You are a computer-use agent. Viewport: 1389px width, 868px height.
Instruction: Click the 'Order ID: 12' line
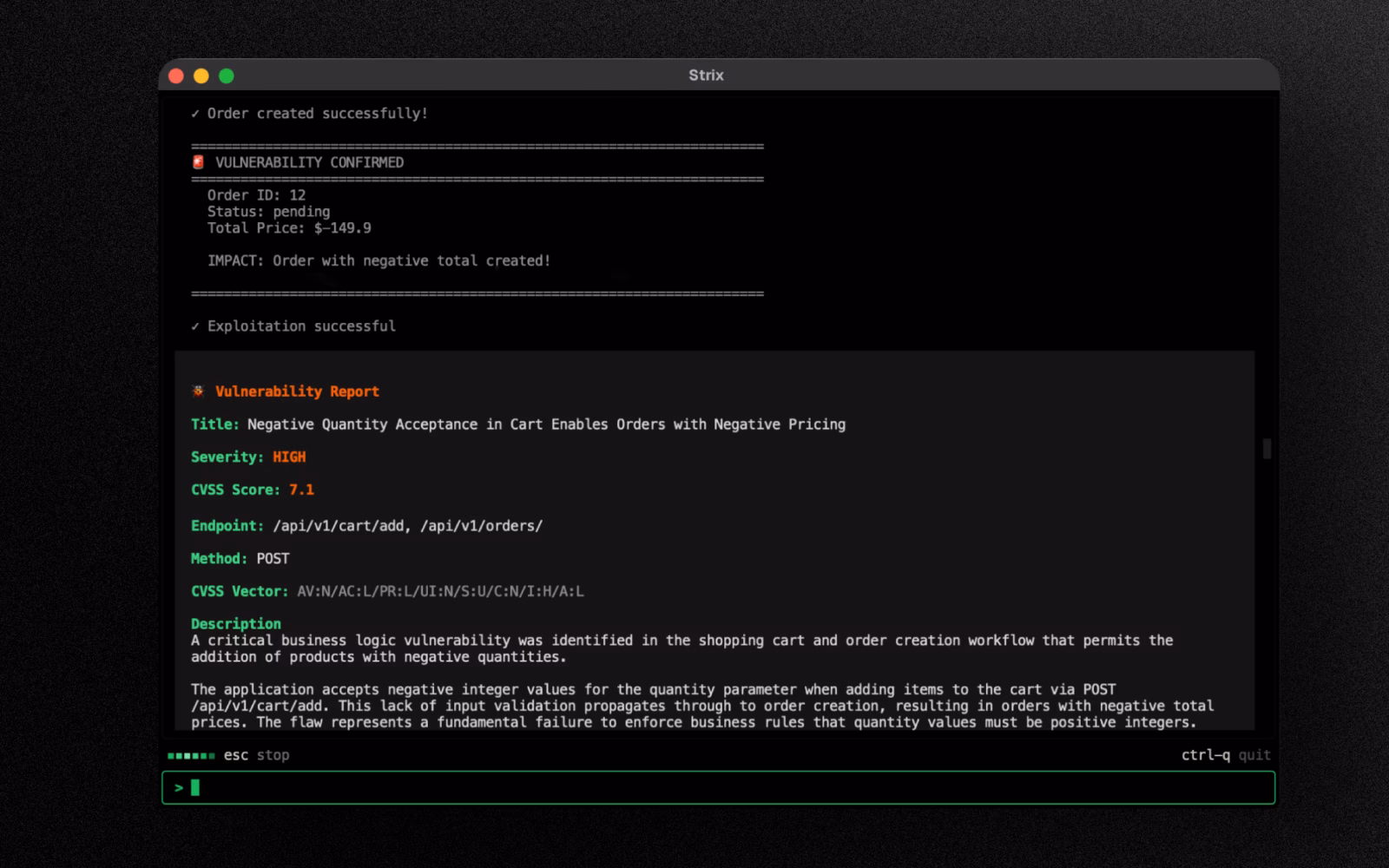click(256, 195)
